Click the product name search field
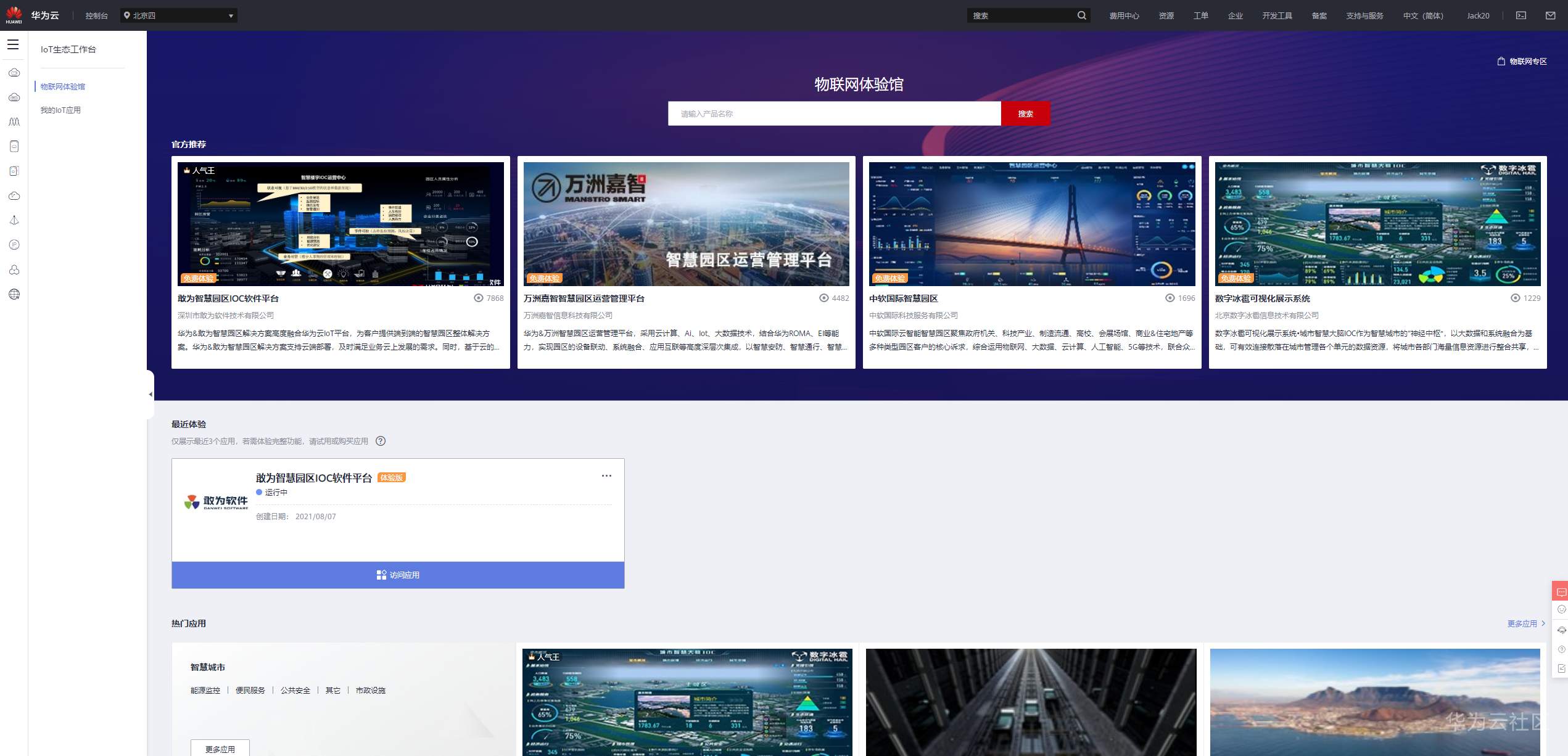The image size is (1568, 756). point(833,113)
